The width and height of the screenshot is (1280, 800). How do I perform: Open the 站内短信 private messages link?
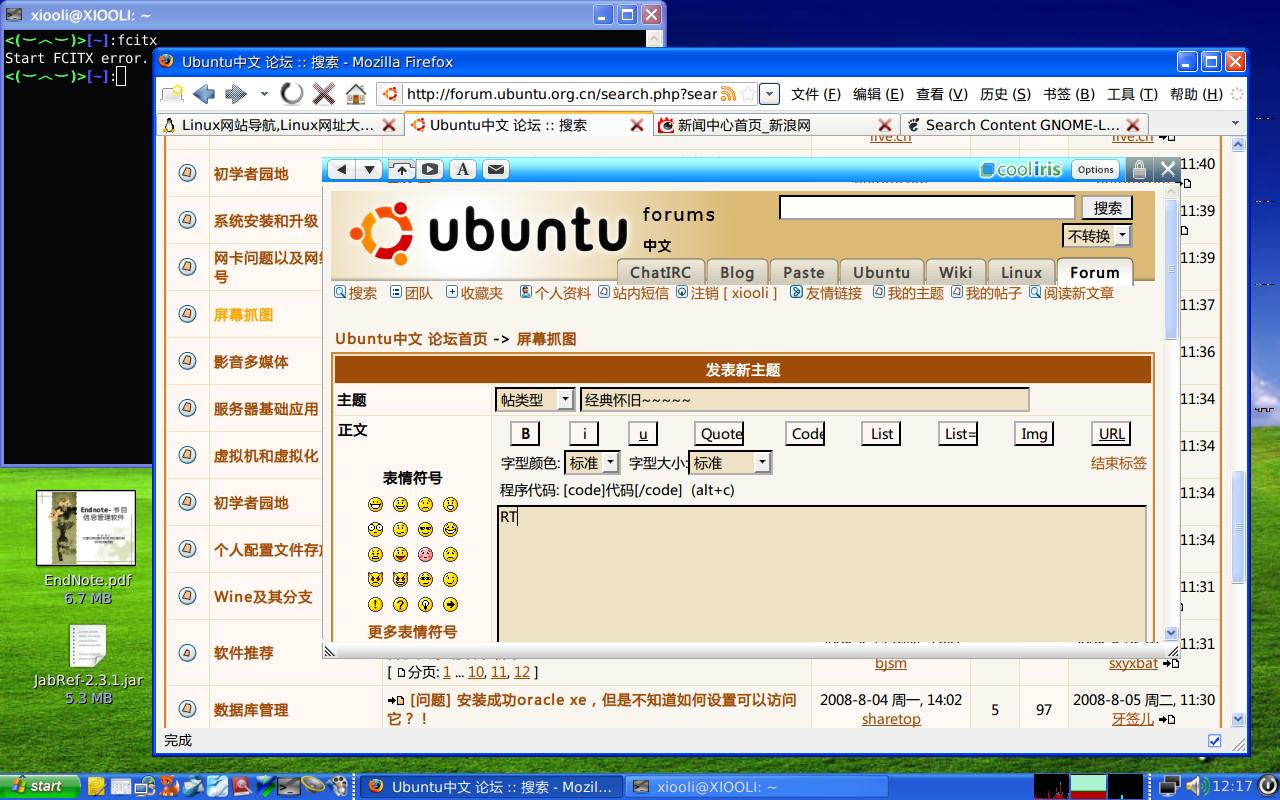click(x=640, y=293)
